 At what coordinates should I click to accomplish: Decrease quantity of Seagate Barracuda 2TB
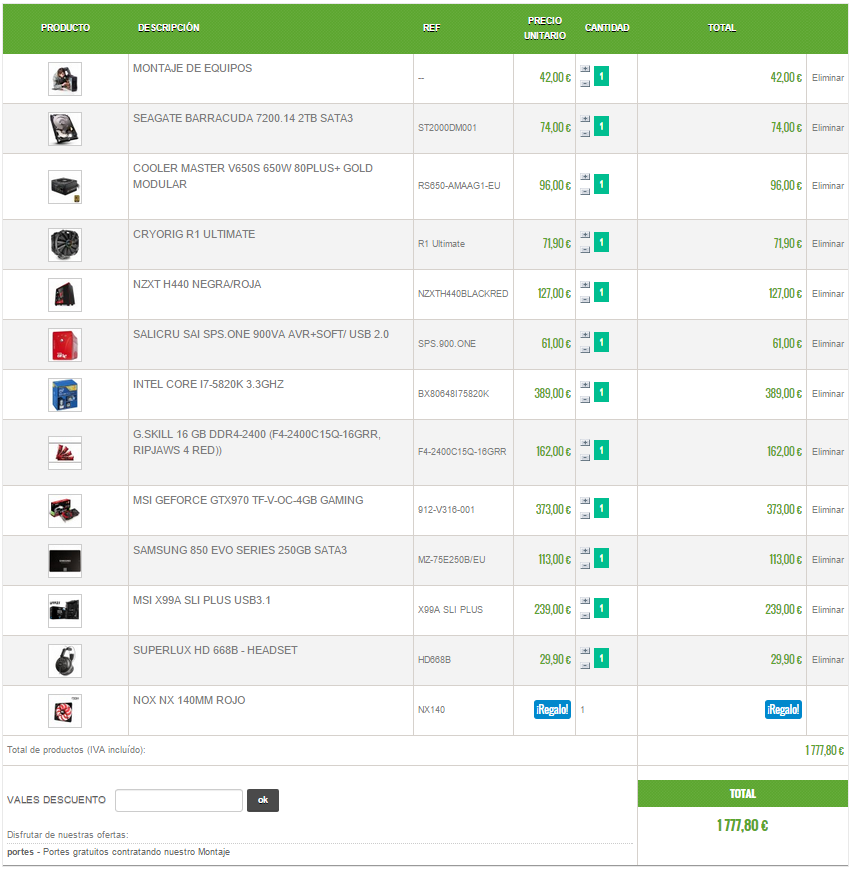[585, 134]
